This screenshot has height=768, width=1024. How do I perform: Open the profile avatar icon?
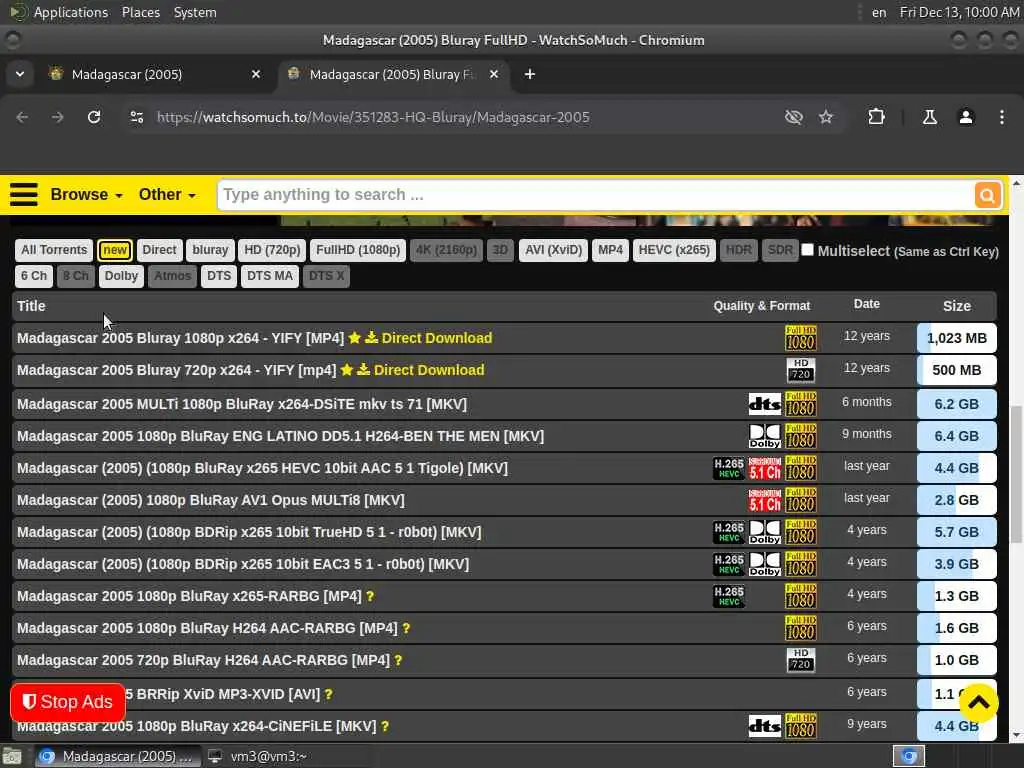pos(966,117)
